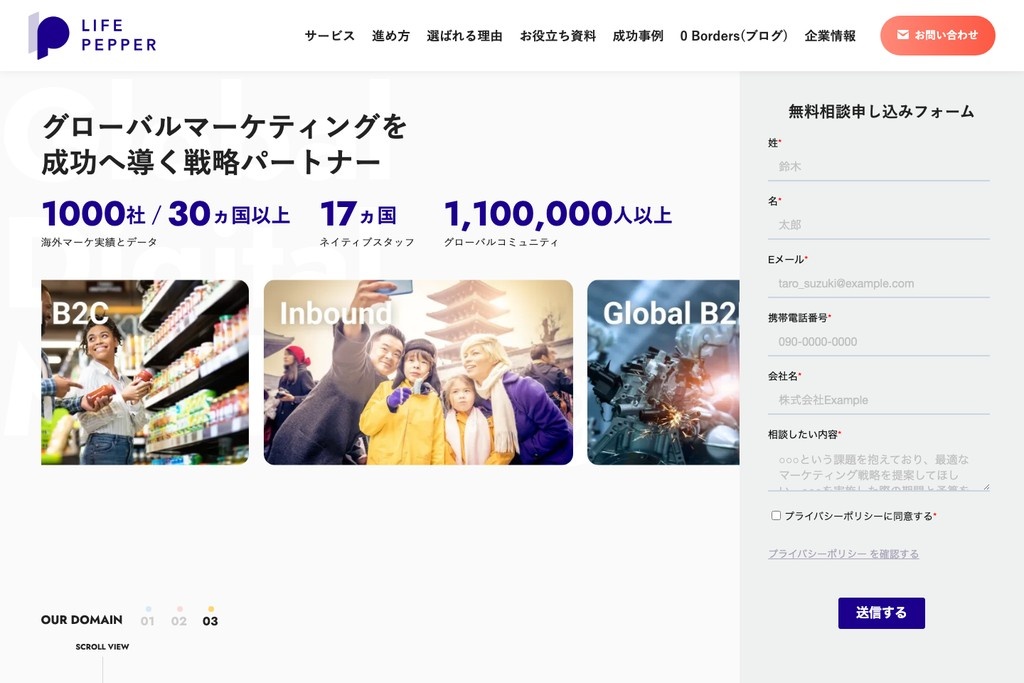Focus the 名 input field
The width and height of the screenshot is (1024, 683).
878,225
